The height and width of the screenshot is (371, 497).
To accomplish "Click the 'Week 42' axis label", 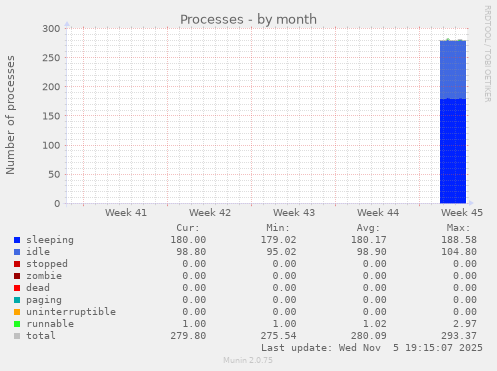I will pos(210,213).
